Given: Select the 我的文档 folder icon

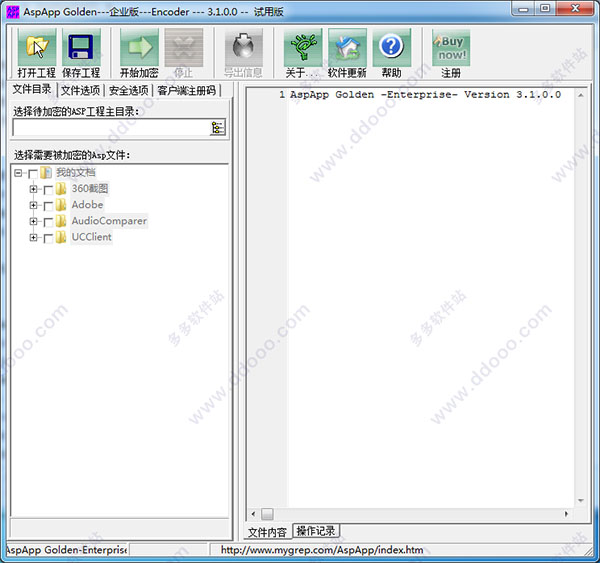Looking at the screenshot, I should 46,173.
